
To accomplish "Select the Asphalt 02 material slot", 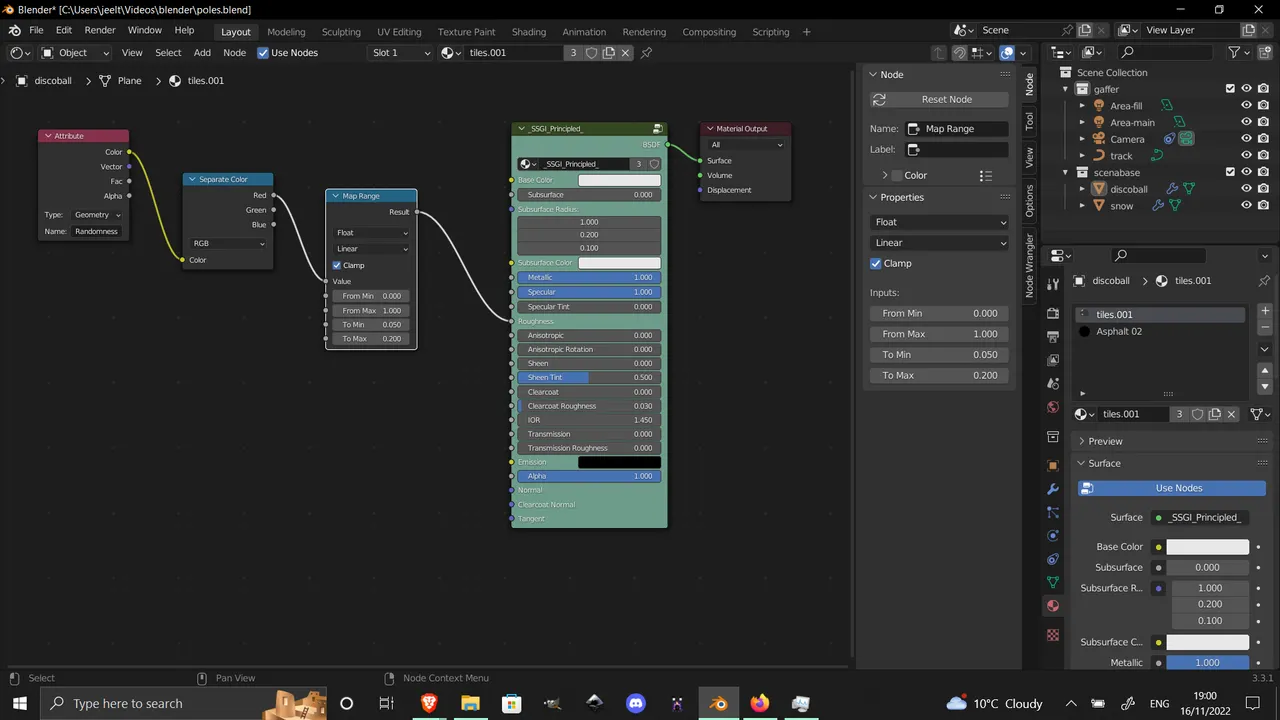I will tap(1160, 331).
